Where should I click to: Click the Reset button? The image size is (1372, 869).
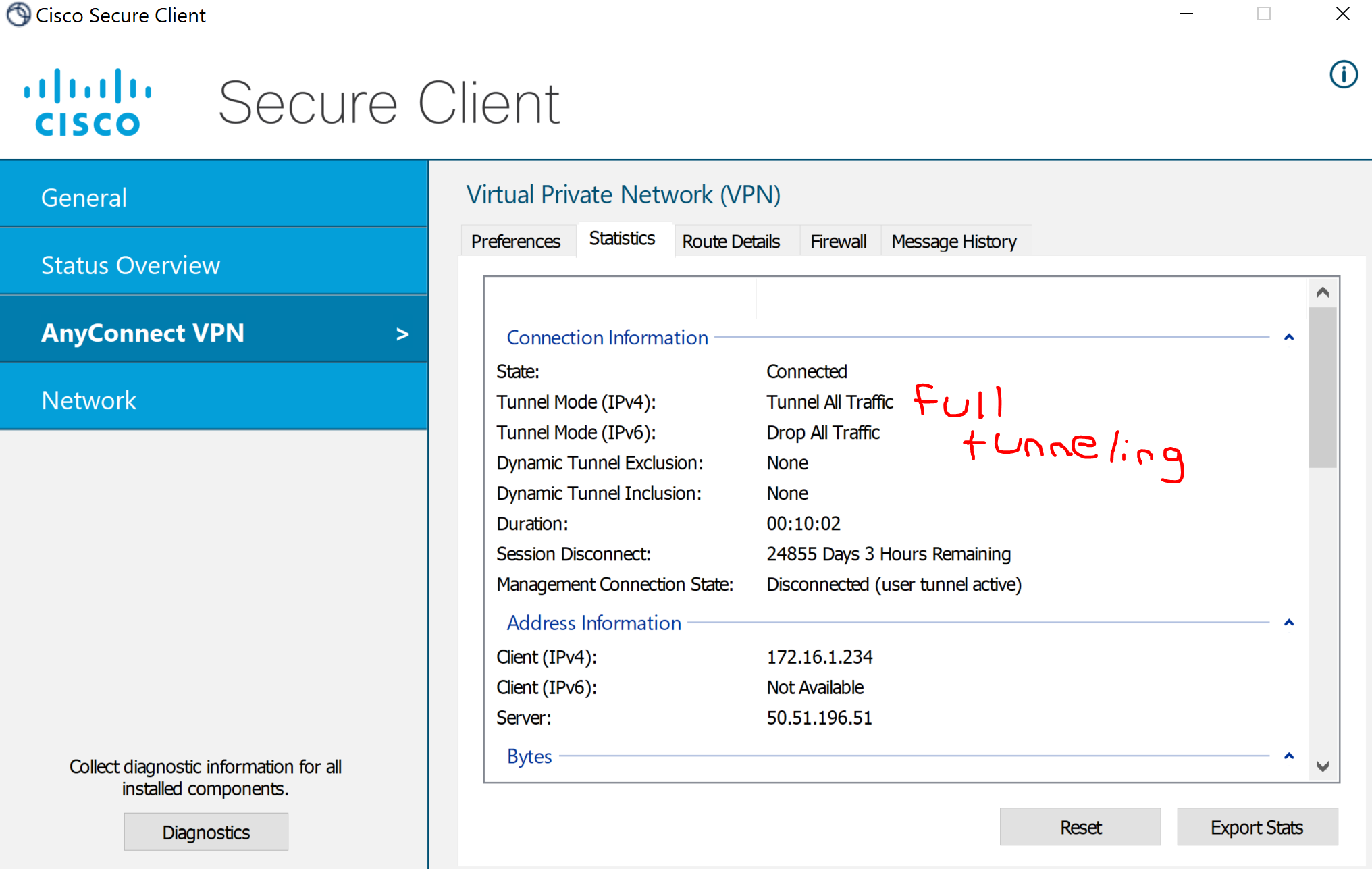[x=1080, y=827]
